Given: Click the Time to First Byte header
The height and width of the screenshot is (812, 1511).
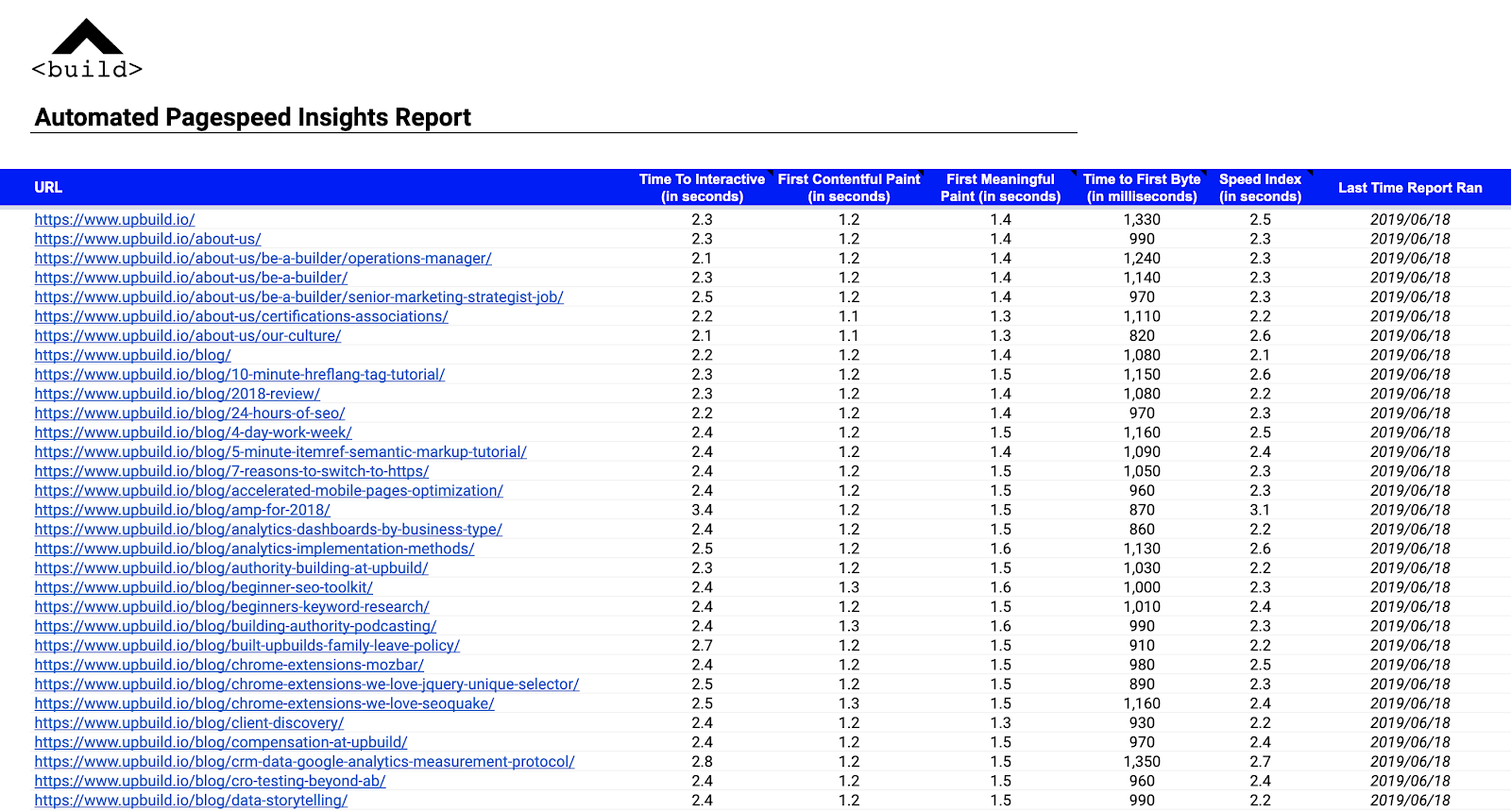Looking at the screenshot, I should pyautogui.click(x=1142, y=187).
